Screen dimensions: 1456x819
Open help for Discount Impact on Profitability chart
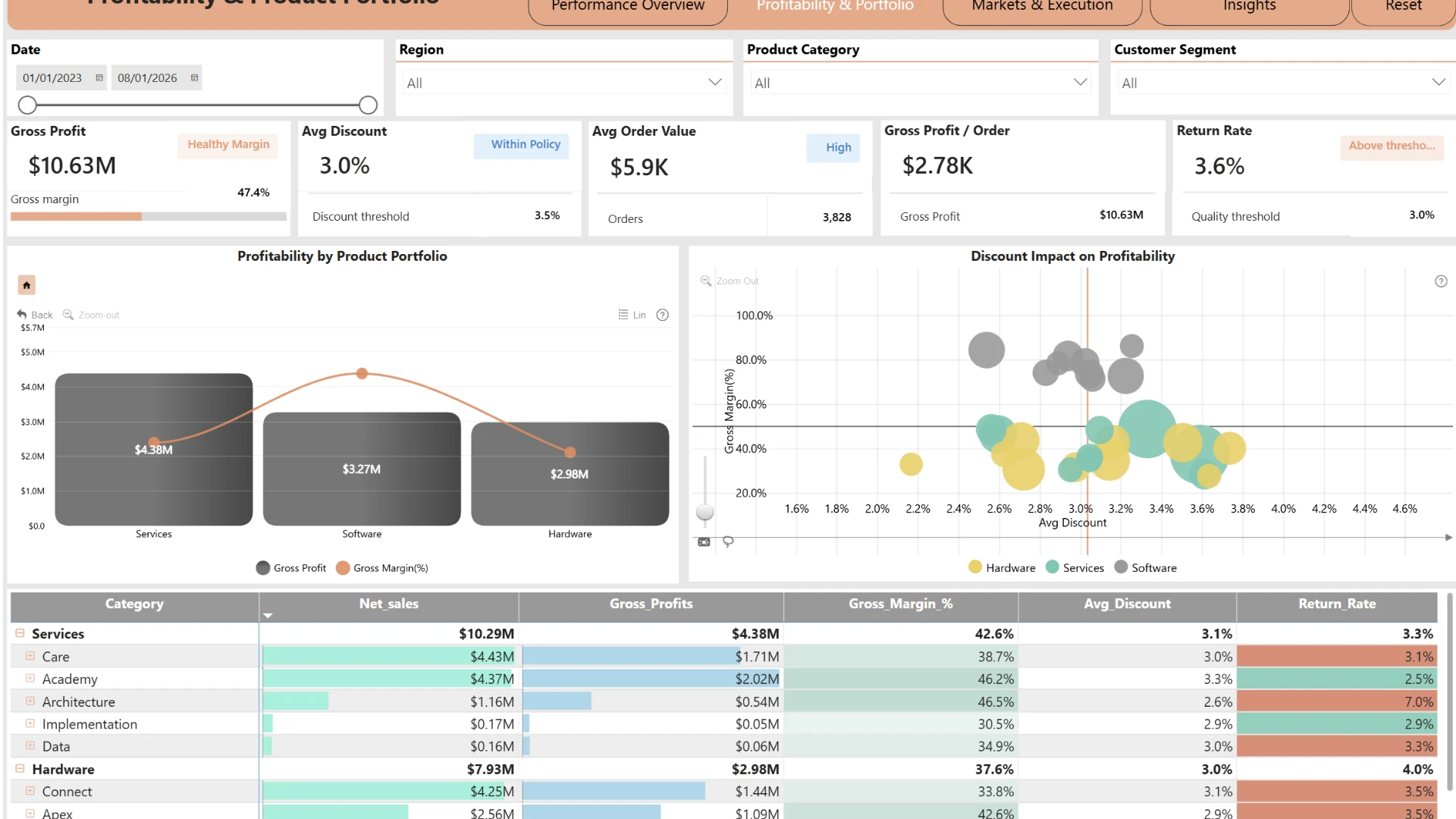[x=1441, y=281]
